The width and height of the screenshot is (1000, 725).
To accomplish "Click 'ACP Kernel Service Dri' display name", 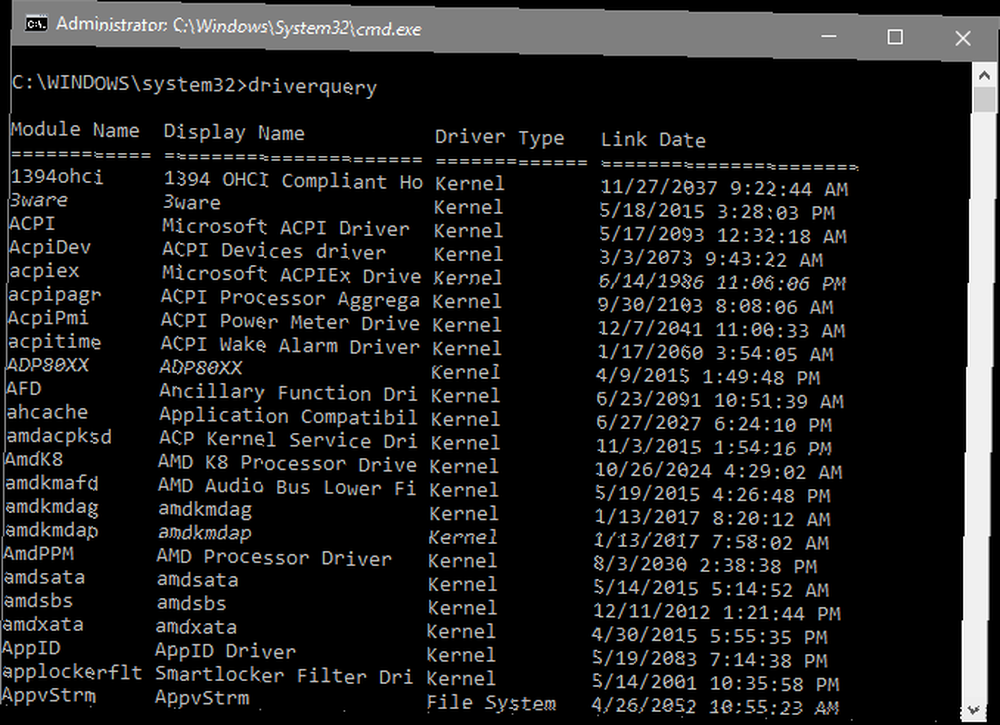I will point(288,440).
